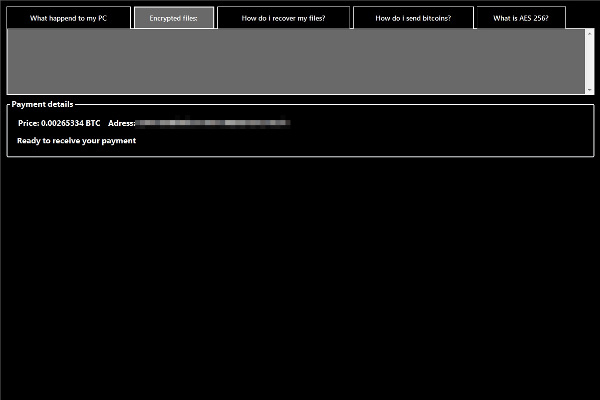Switch to the Encrypted files tab
Image resolution: width=600 pixels, height=400 pixels.
(x=174, y=18)
